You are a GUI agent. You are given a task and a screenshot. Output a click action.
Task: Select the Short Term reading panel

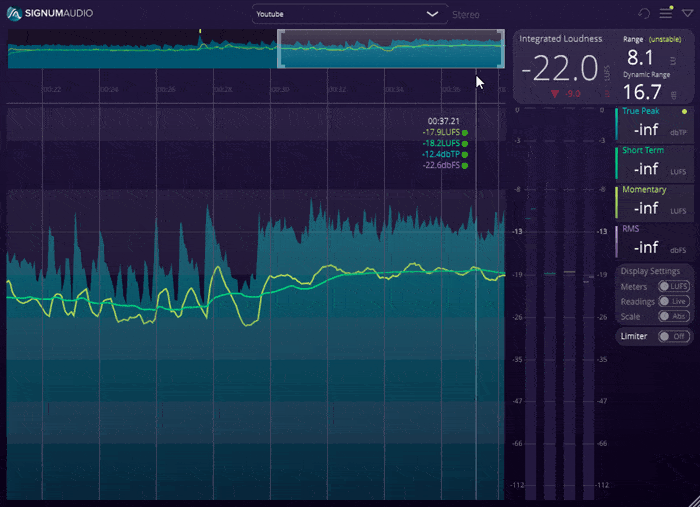(x=654, y=162)
